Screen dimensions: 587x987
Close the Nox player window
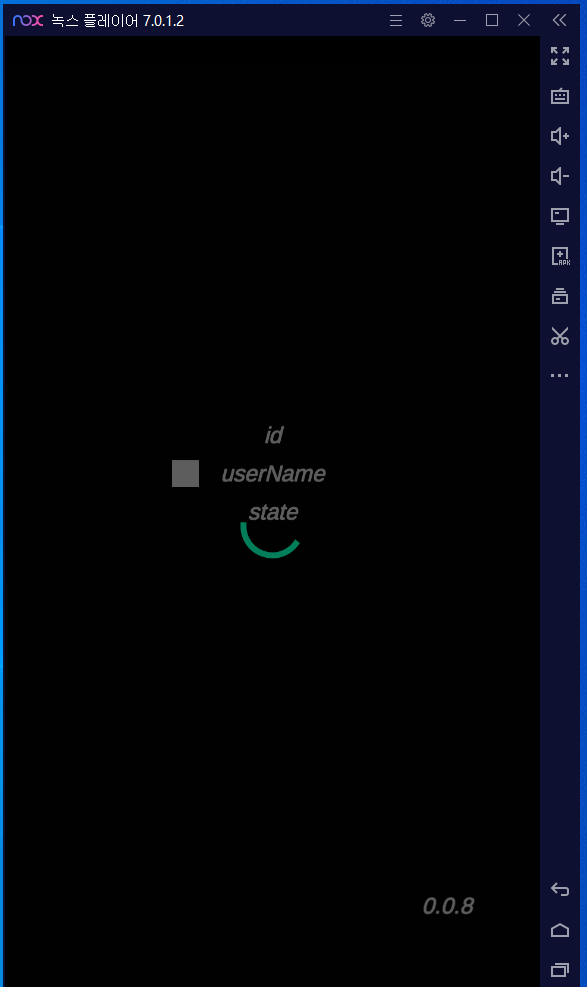point(524,20)
